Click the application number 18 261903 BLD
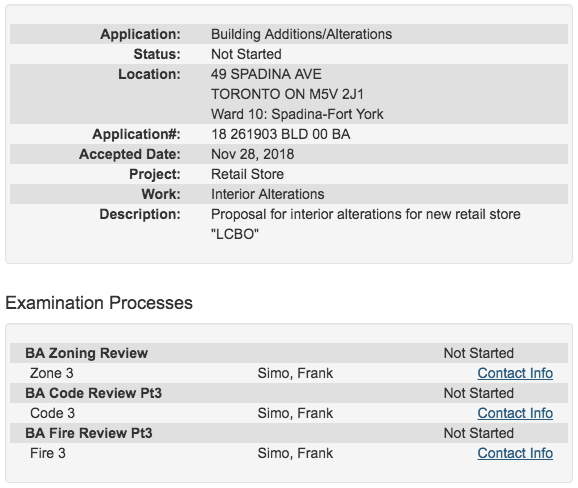 281,134
